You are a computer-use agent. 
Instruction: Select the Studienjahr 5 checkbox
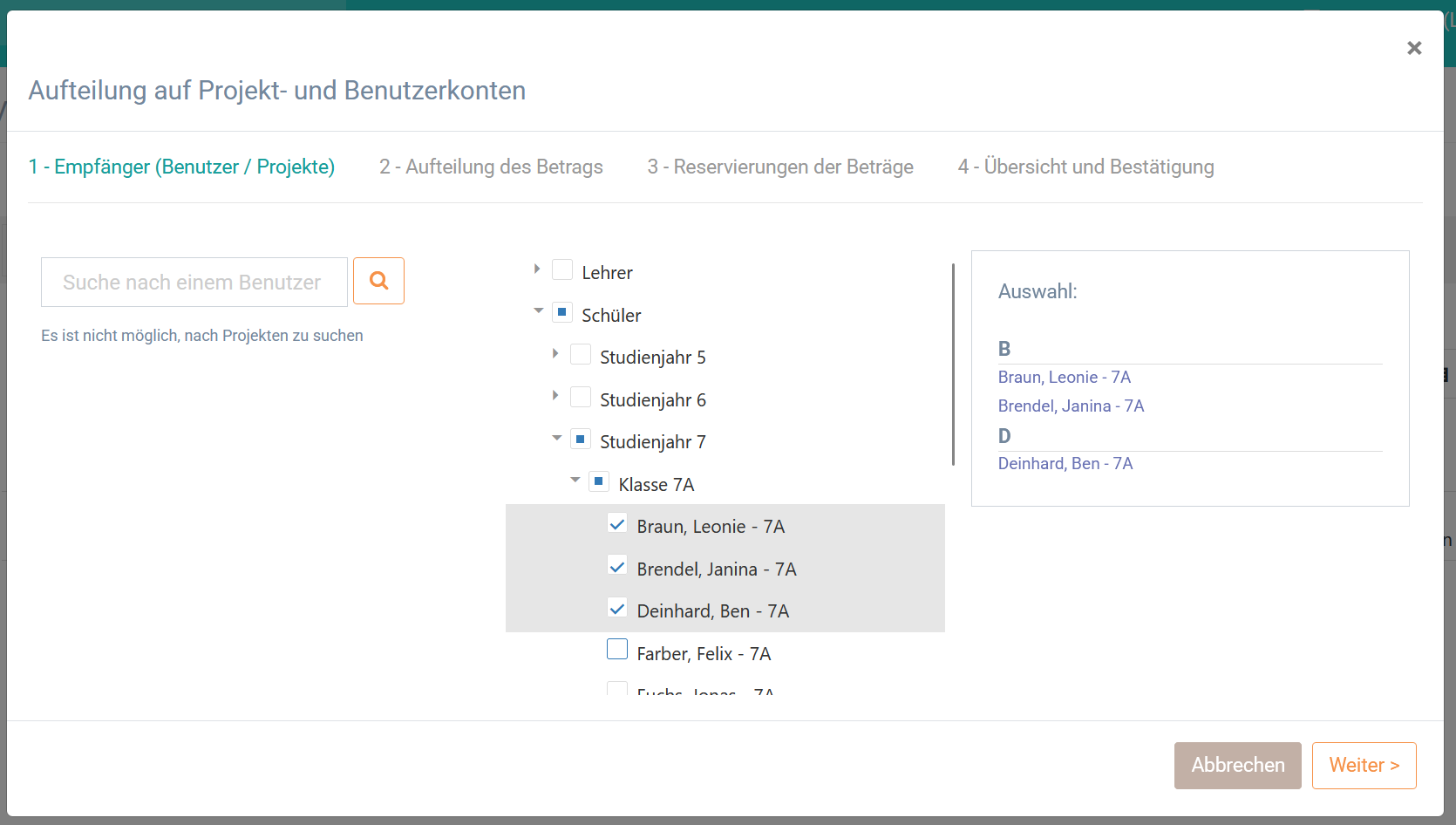581,354
